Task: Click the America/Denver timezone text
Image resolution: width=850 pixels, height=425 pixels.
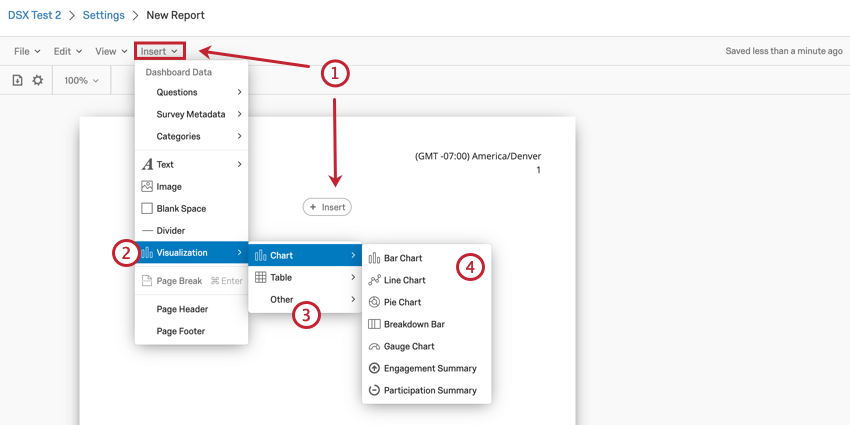Action: click(478, 156)
